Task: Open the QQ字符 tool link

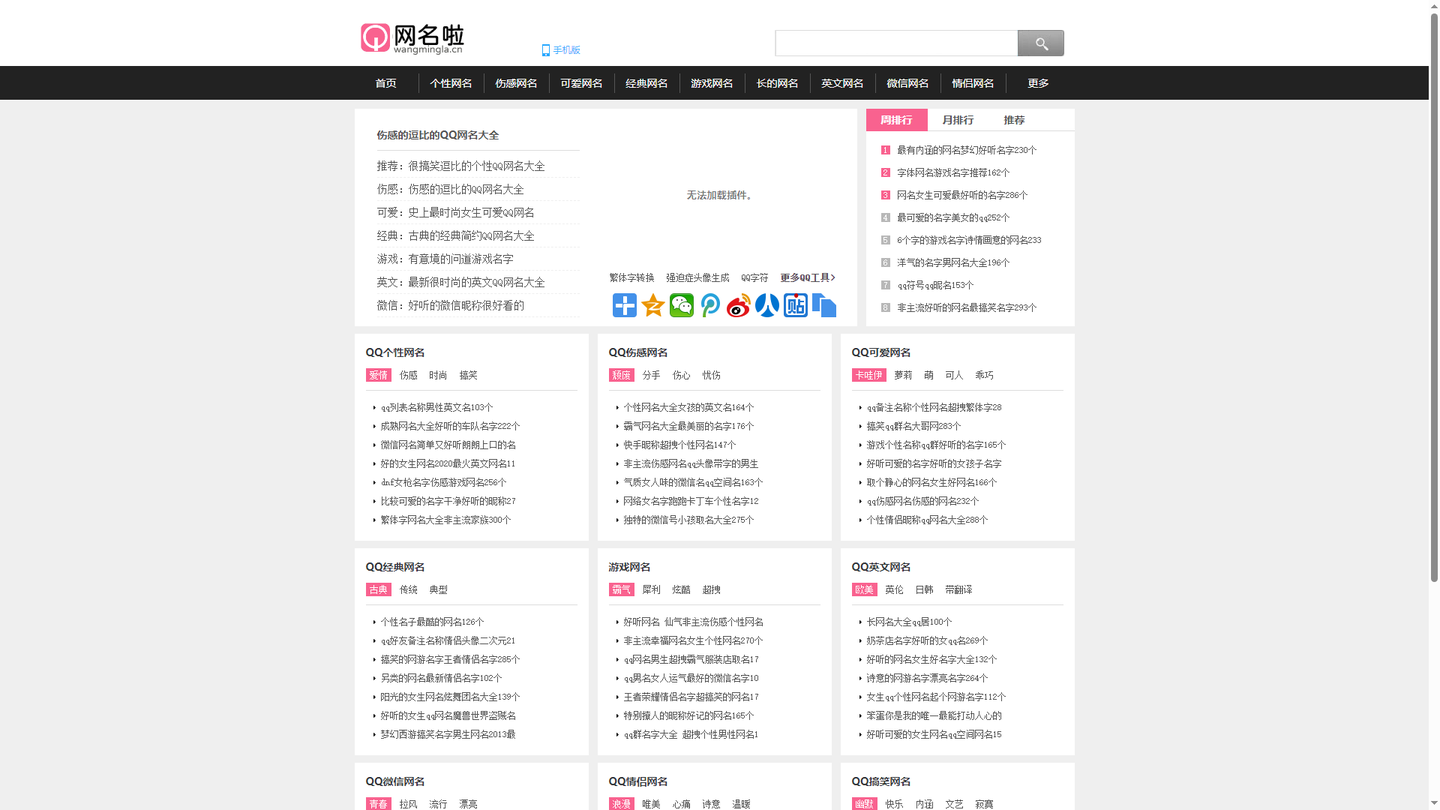Action: click(x=755, y=278)
